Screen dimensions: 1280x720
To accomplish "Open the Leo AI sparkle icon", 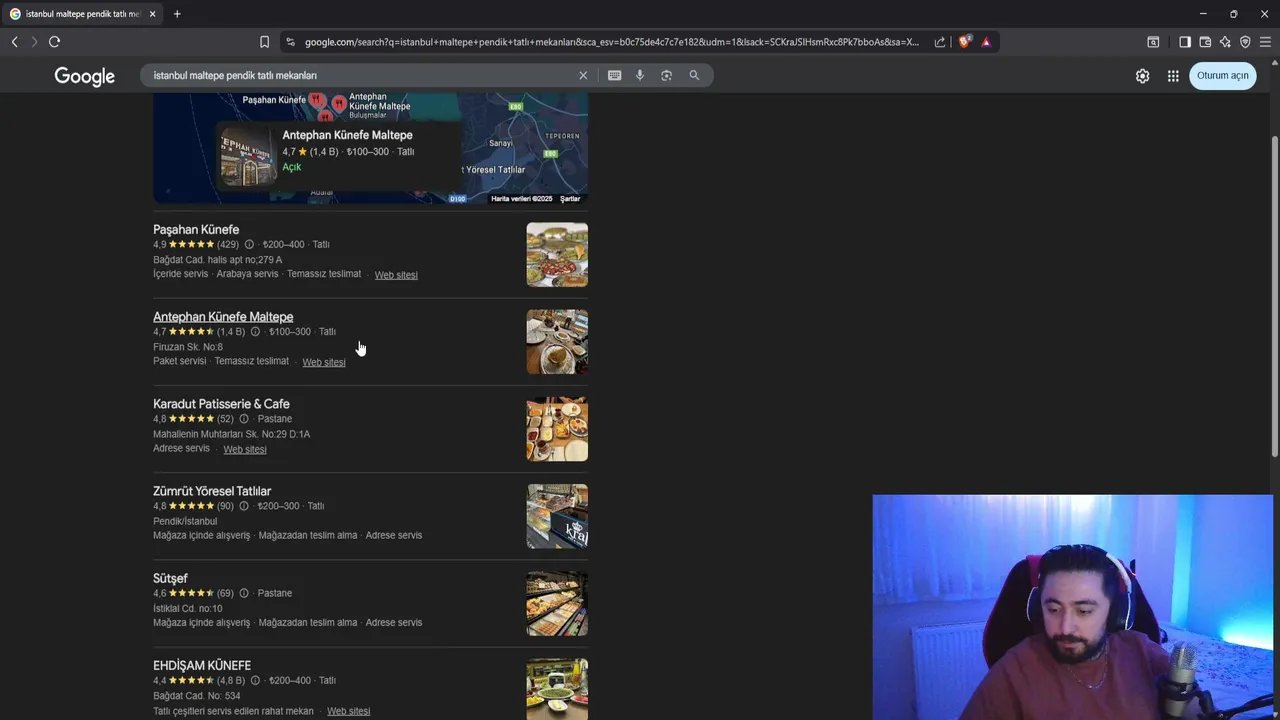I will 1225,42.
